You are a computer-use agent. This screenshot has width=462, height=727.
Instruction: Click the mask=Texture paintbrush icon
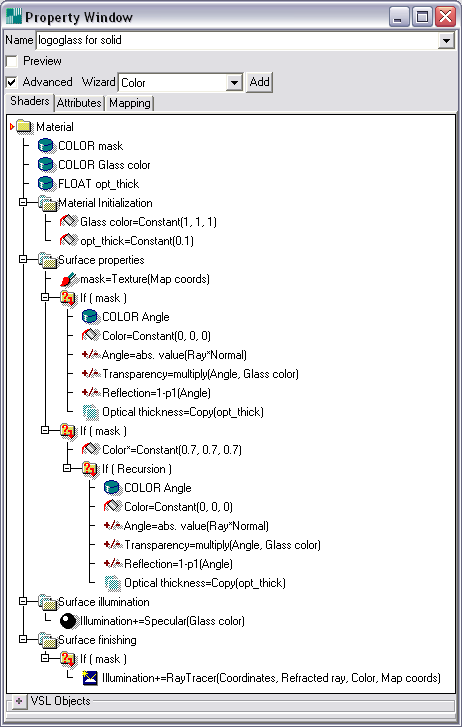[68, 279]
